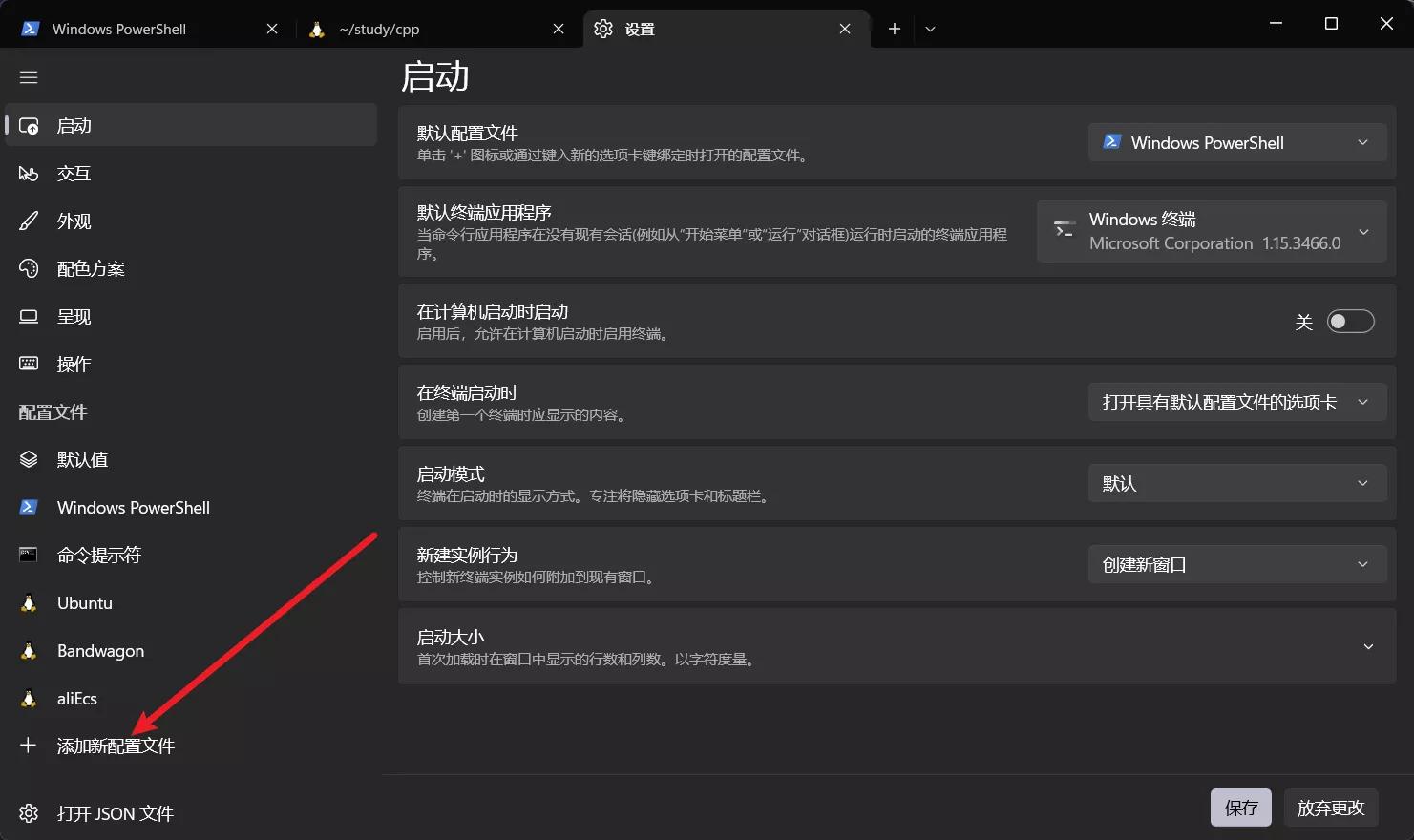Click the aliEcs penguin icon
Image resolution: width=1414 pixels, height=840 pixels.
tap(29, 698)
